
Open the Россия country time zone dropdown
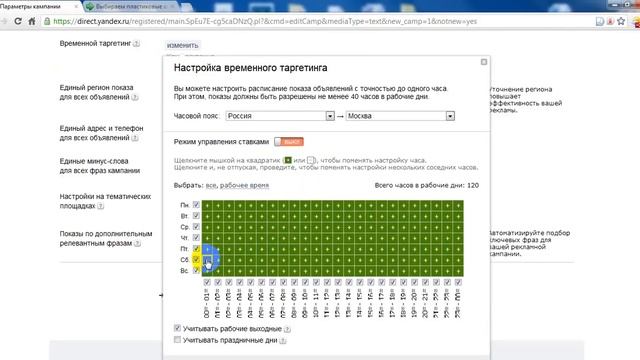click(280, 116)
